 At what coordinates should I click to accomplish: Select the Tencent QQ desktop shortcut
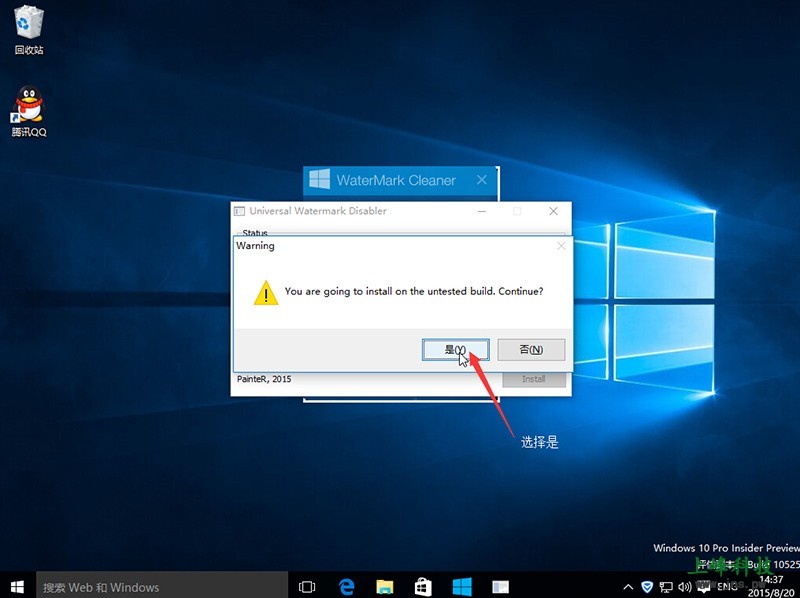pyautogui.click(x=29, y=111)
